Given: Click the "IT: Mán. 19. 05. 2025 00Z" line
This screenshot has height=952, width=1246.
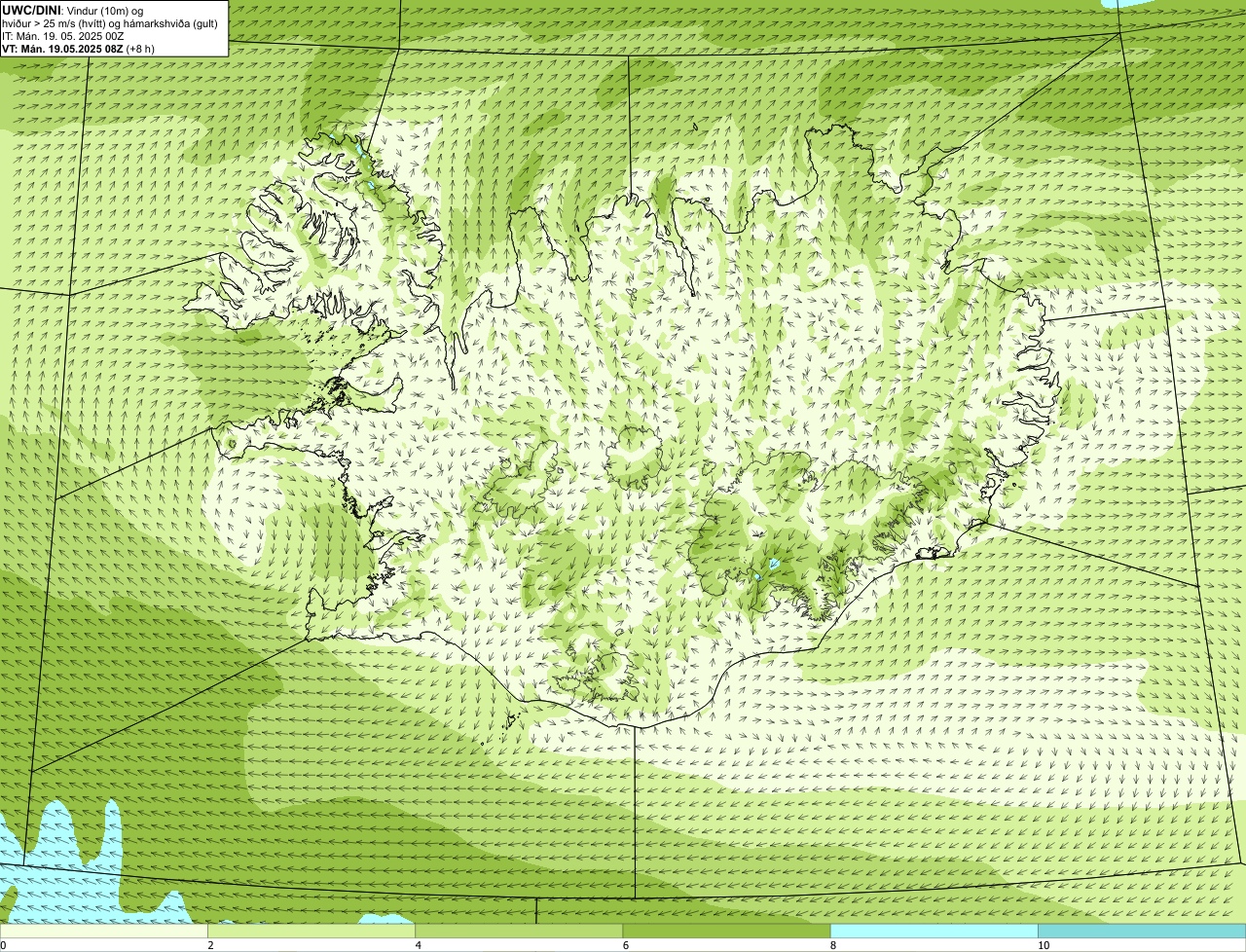Looking at the screenshot, I should point(63,36).
